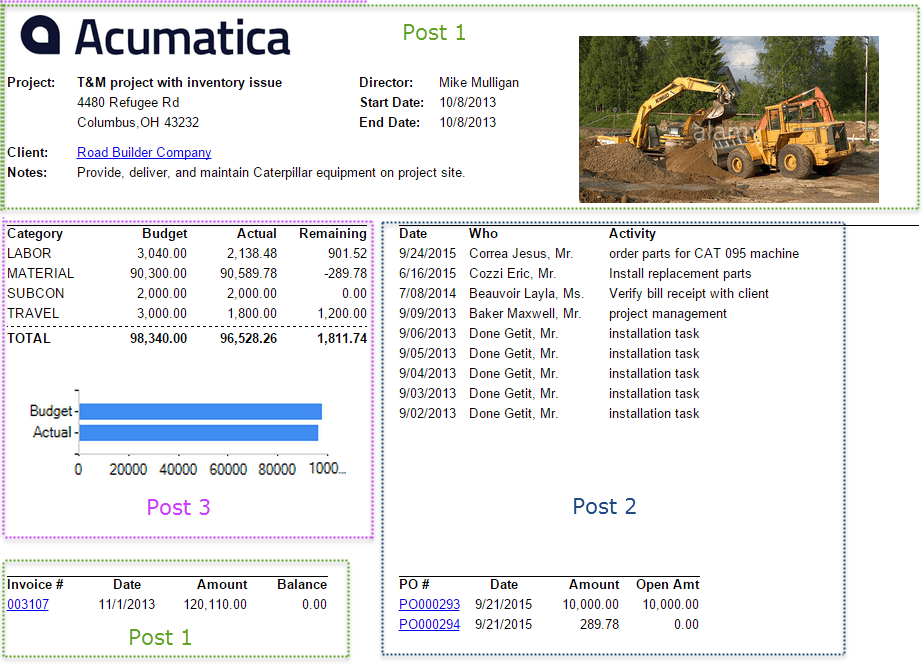Click the SUBCON category row label
This screenshot has height=670, width=923.
36,293
